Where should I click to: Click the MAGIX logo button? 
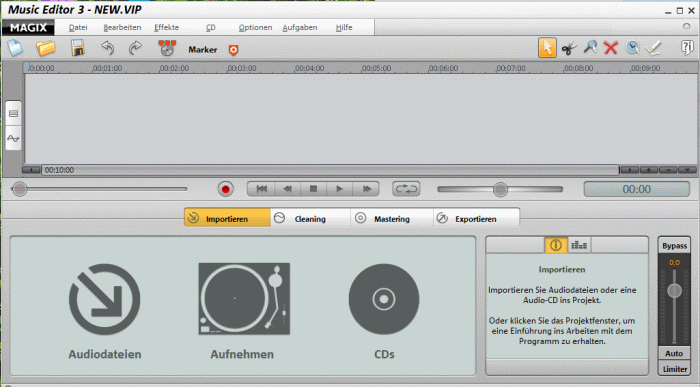click(x=28, y=28)
